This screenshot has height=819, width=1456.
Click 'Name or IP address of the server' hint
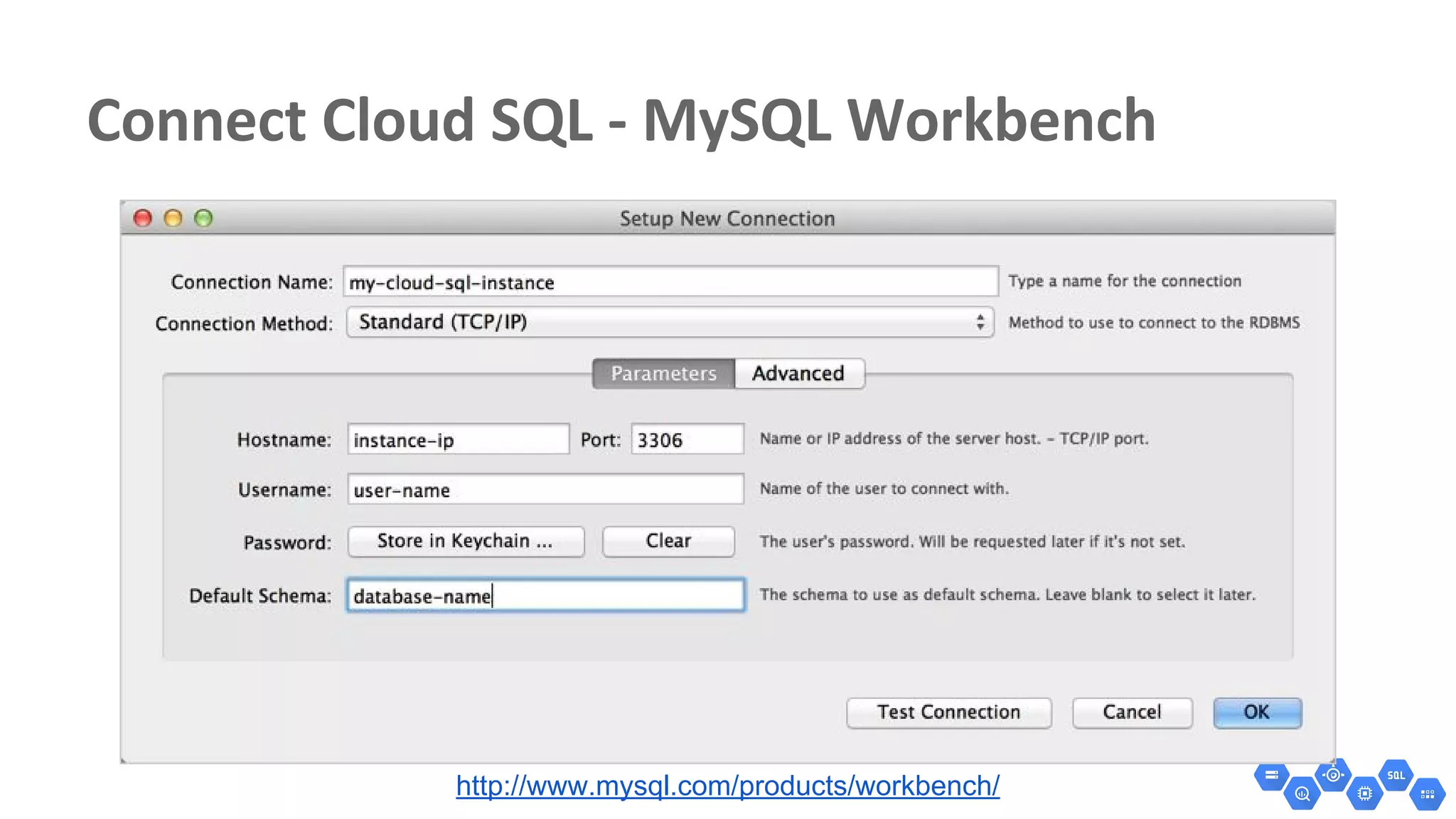[x=954, y=439]
